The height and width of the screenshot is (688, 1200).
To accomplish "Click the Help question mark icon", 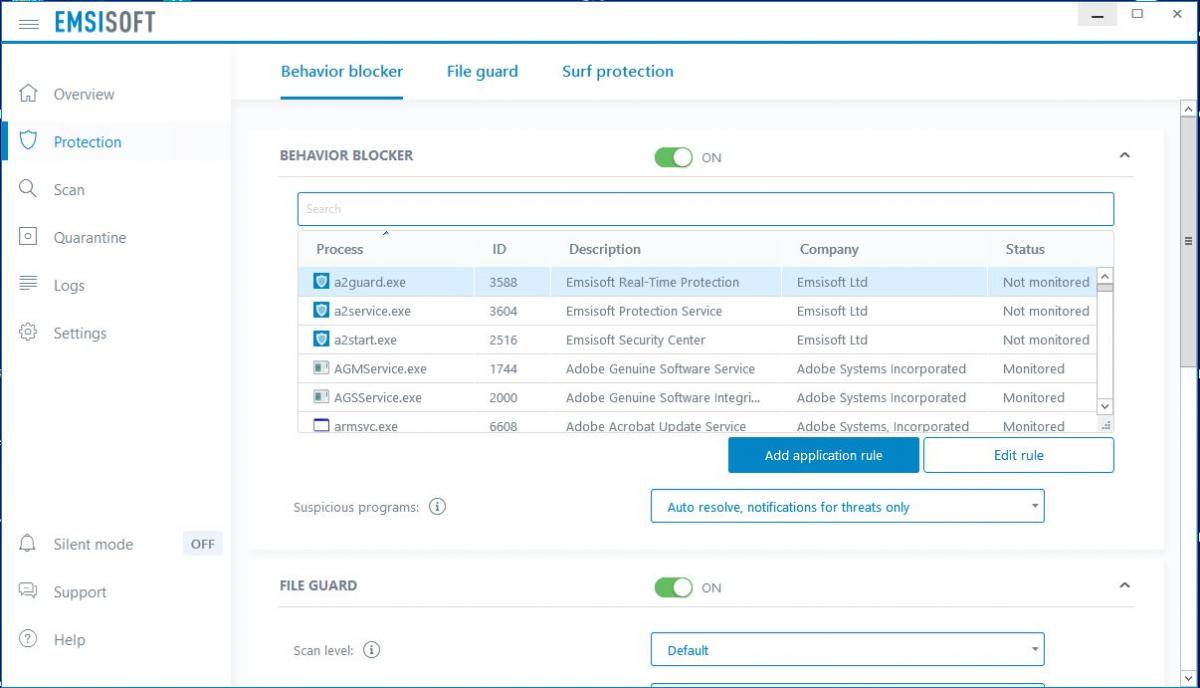I will pos(28,639).
